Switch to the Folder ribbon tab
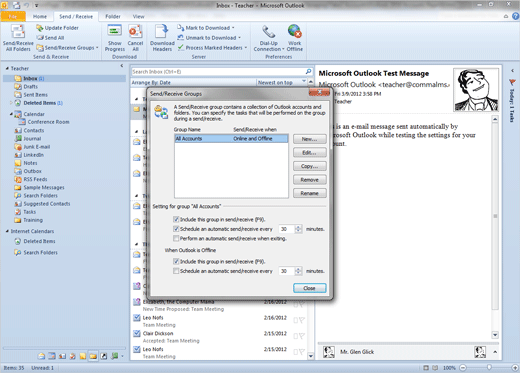Image resolution: width=520 pixels, height=373 pixels. (x=113, y=16)
